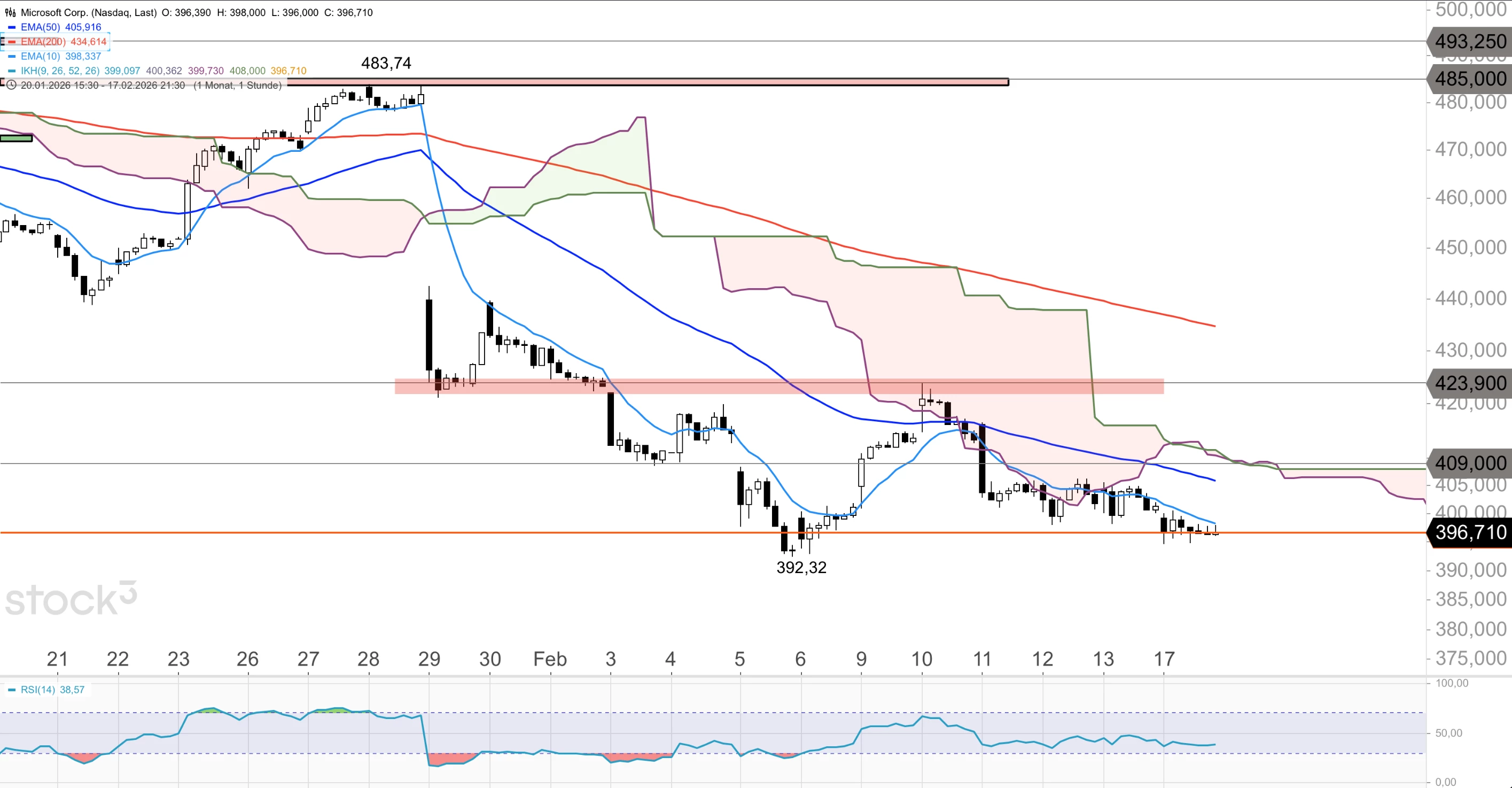This screenshot has height=788, width=1512.
Task: Click the stock3 watermark logo
Action: [x=71, y=599]
